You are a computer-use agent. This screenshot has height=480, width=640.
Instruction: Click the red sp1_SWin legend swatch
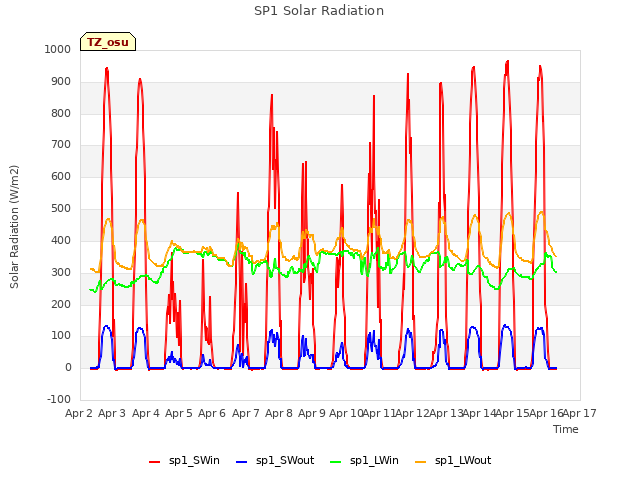pyautogui.click(x=155, y=462)
